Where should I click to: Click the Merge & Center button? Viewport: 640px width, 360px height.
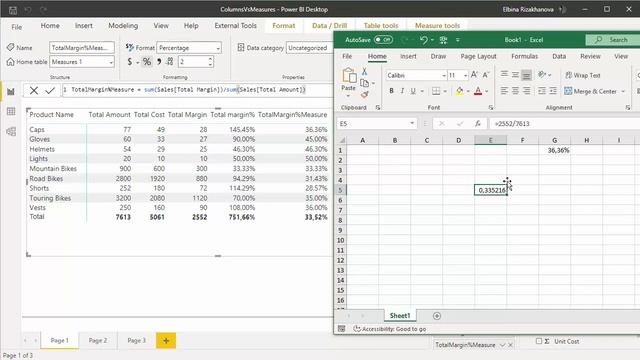(x=590, y=91)
